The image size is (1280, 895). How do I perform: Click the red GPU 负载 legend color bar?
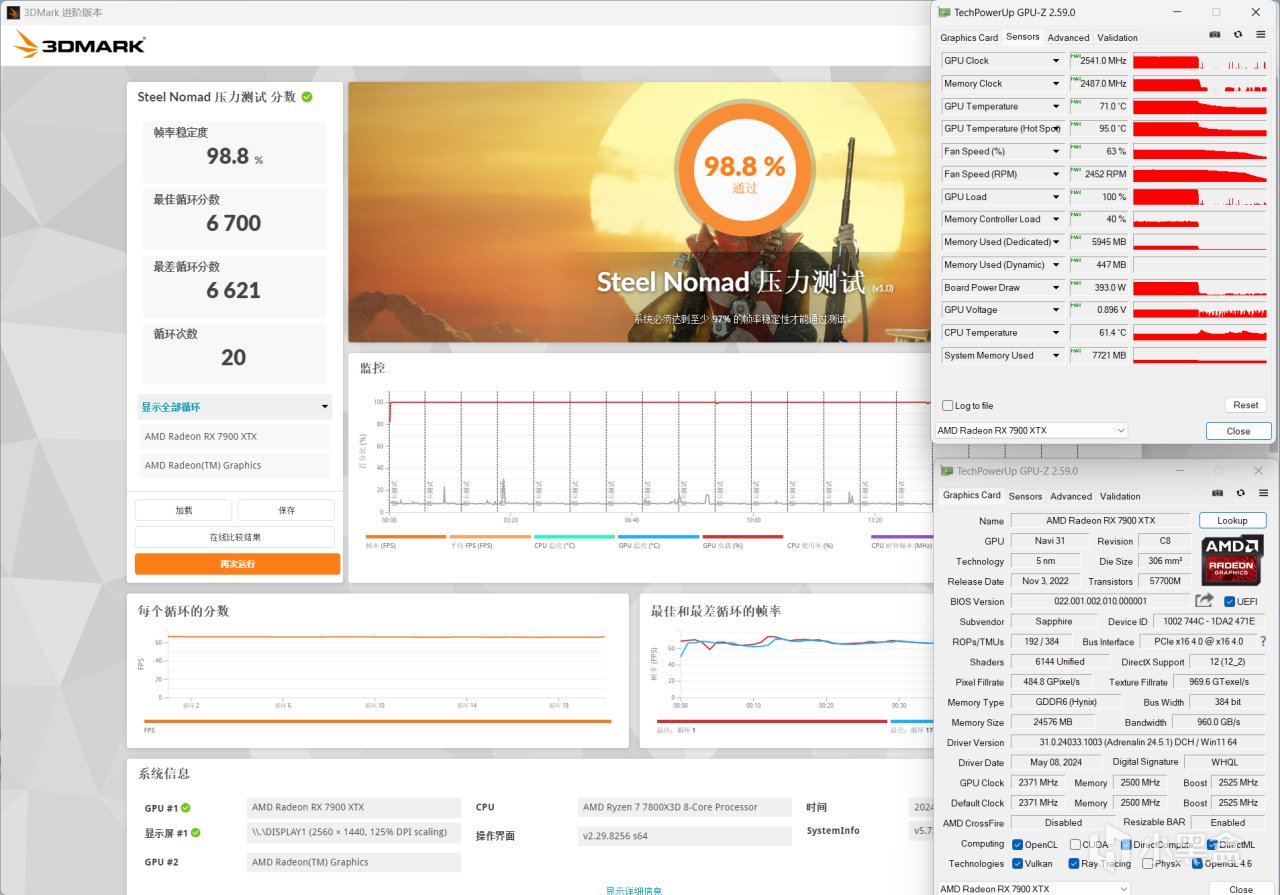(743, 537)
